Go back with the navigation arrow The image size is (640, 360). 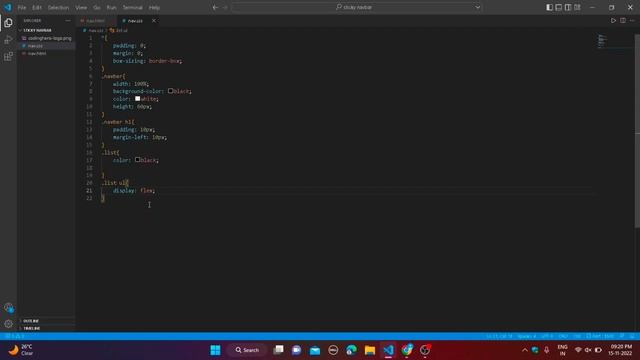coord(215,7)
